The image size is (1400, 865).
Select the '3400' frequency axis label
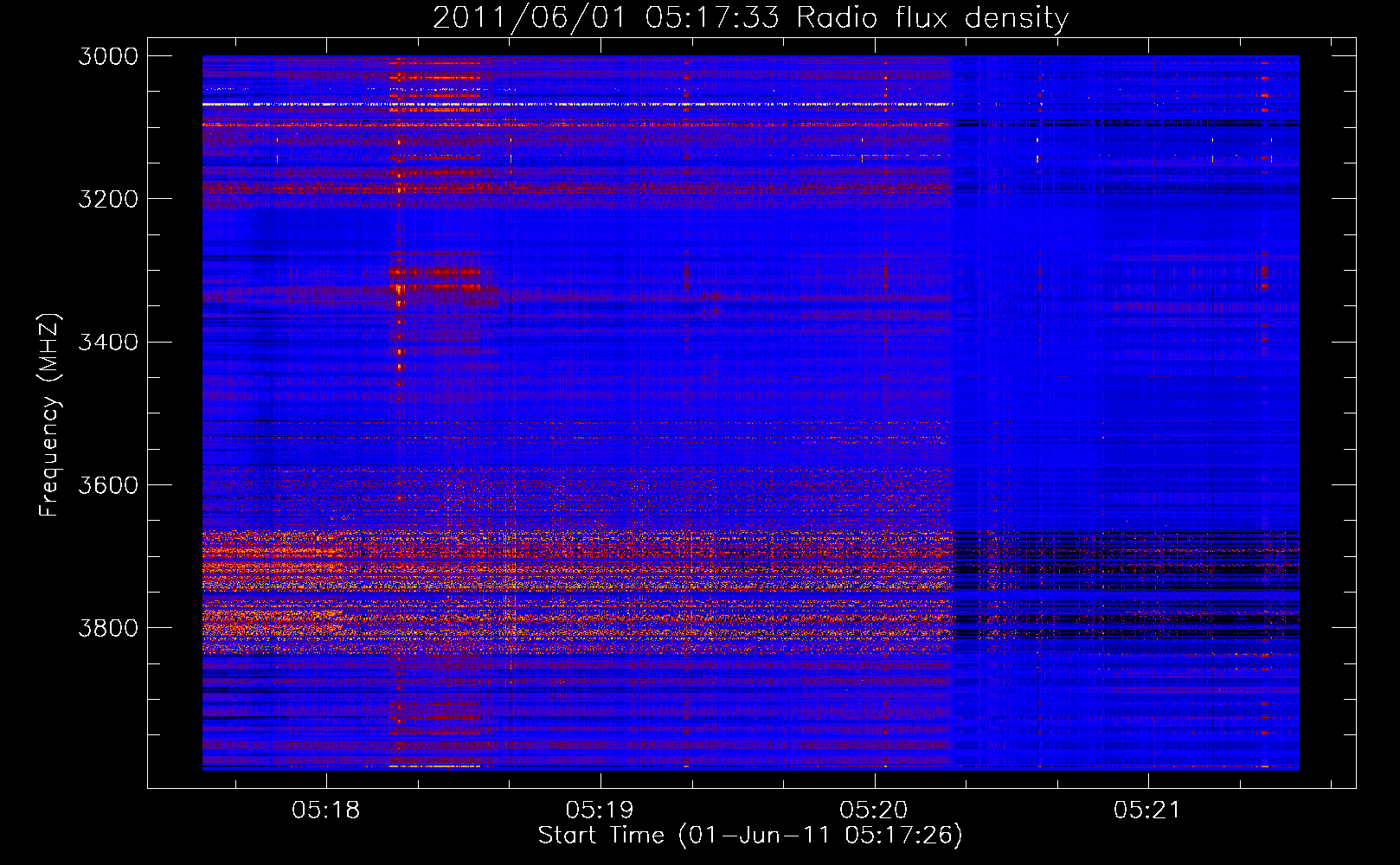(x=108, y=343)
